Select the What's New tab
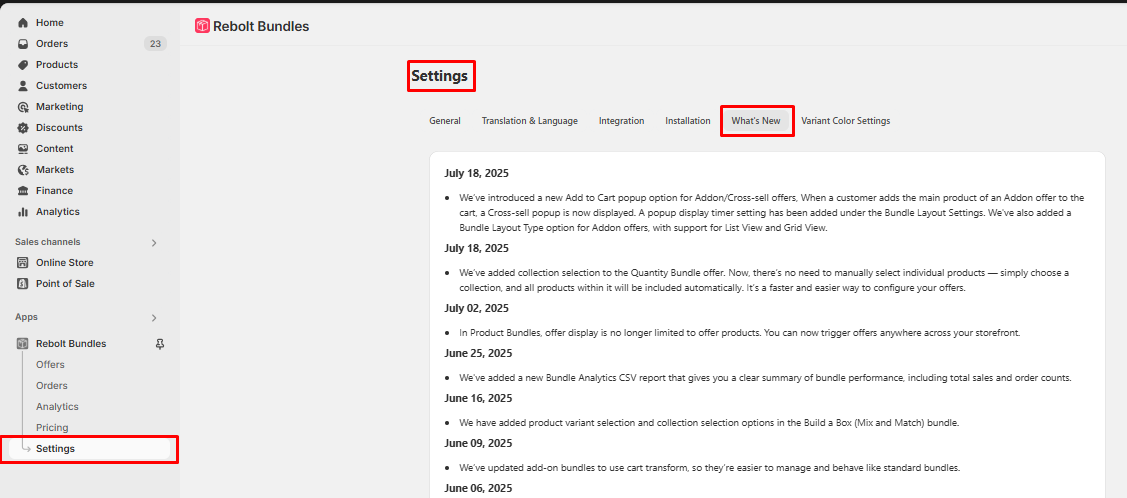 pos(756,121)
